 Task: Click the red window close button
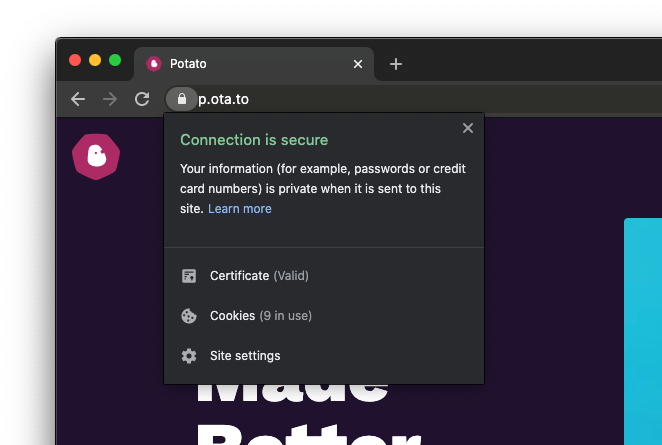pos(75,61)
